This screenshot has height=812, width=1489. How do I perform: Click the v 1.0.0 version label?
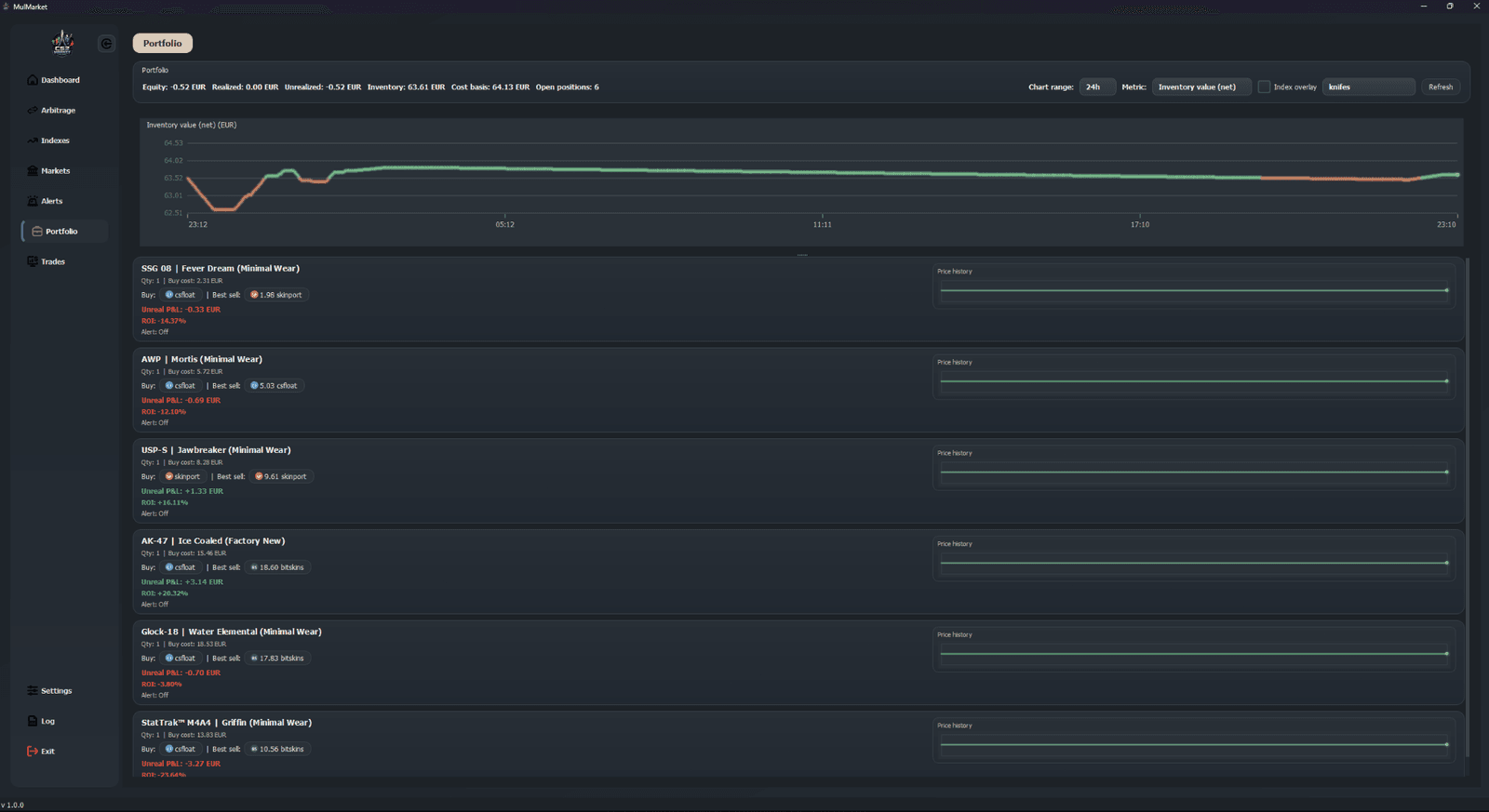(x=13, y=805)
